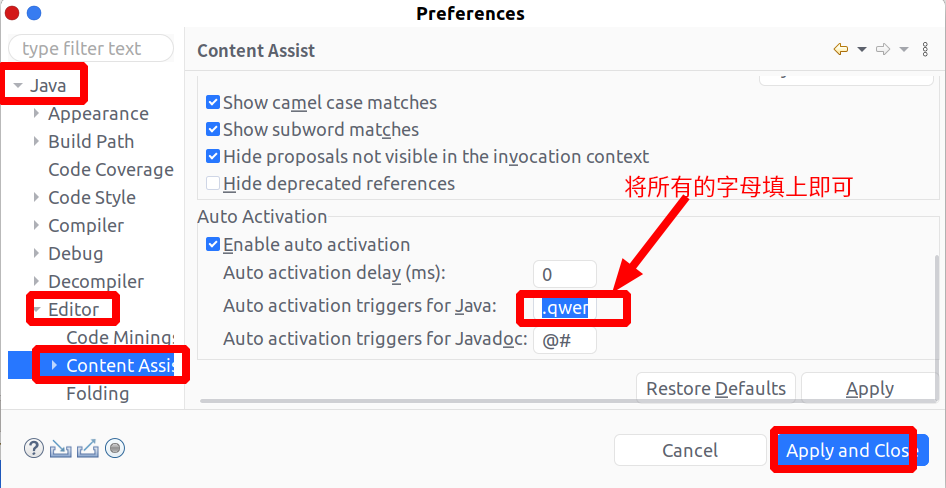Expand the Code Style tree node
Screen dimensions: 946x488
(37, 198)
